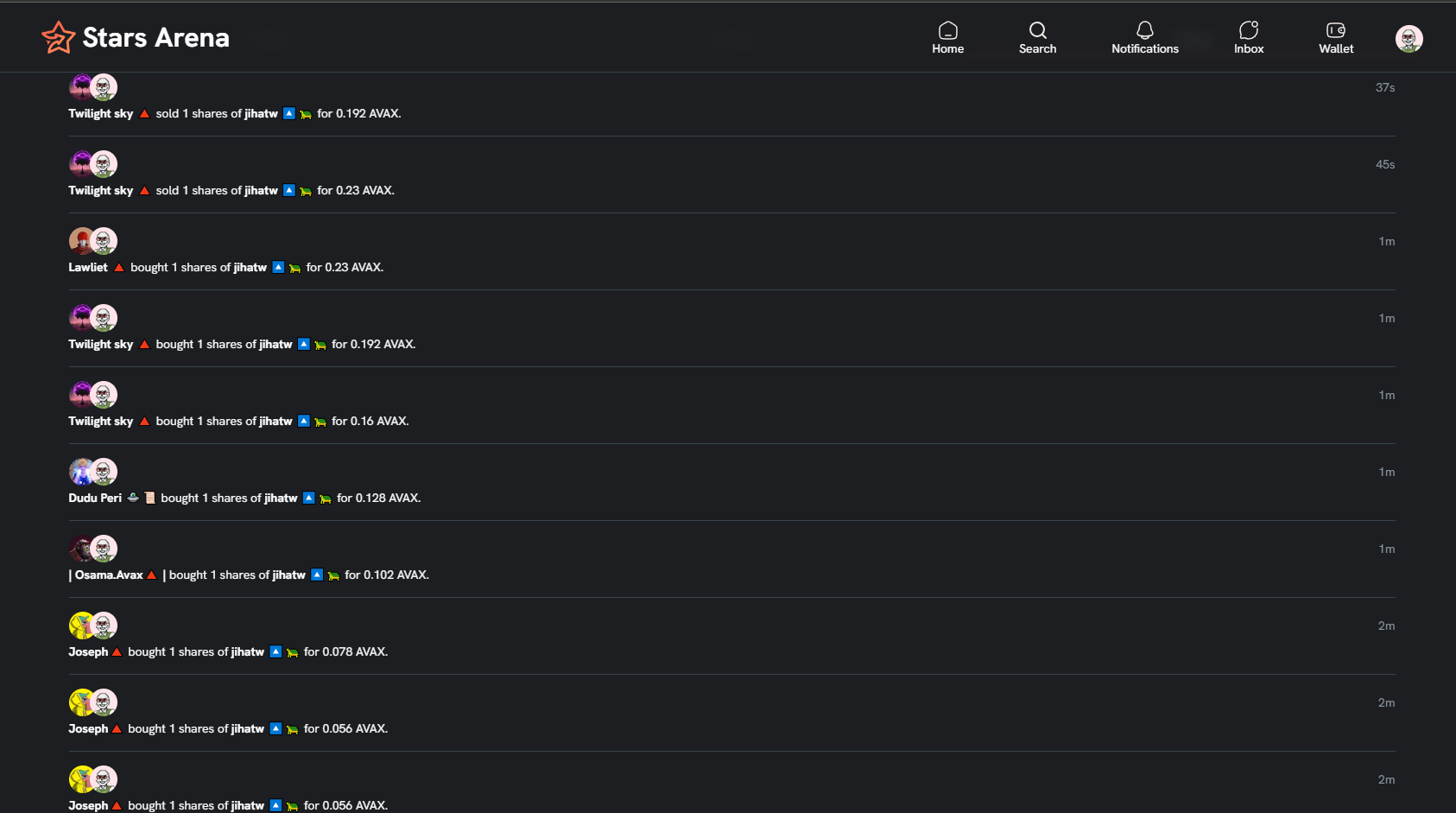Click the Stars Arena title text
The width and height of the screenshot is (1456, 813).
click(x=155, y=38)
